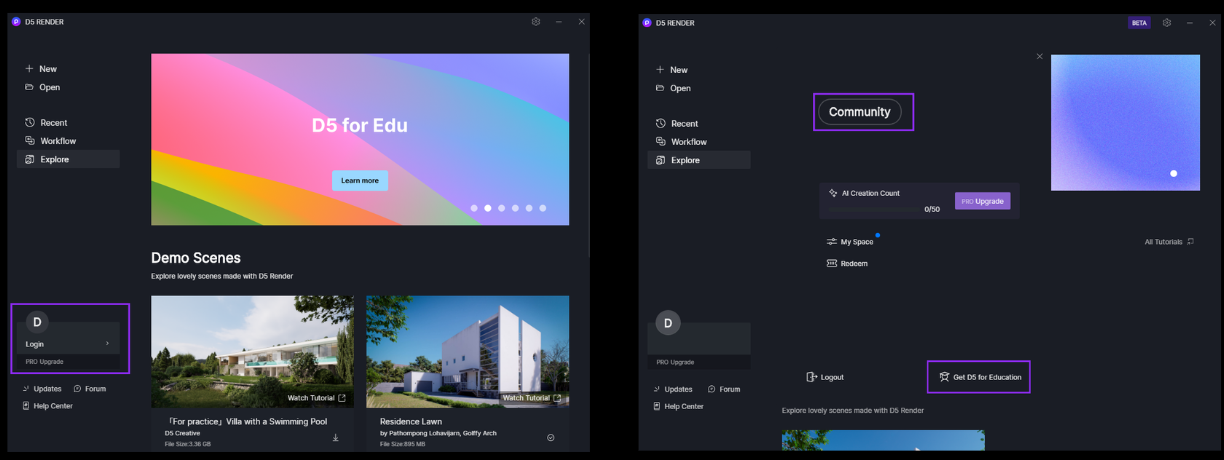Watch Tutorial link on Residence Lawn thumbnail
The width and height of the screenshot is (1224, 460).
click(x=532, y=398)
